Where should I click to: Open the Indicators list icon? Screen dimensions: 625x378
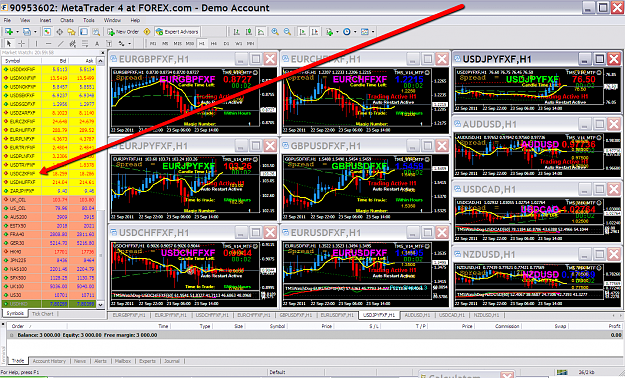329,32
